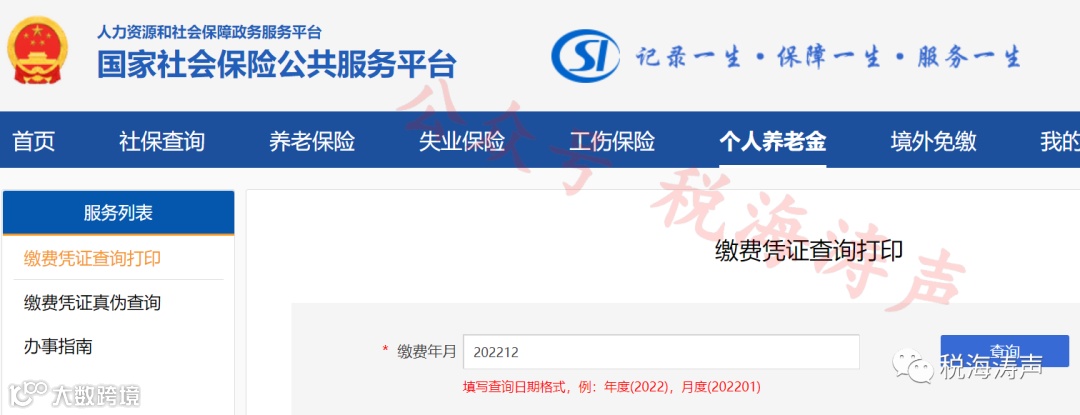Image resolution: width=1080 pixels, height=415 pixels.
Task: Open the 首页 home tab
Action: [x=34, y=142]
